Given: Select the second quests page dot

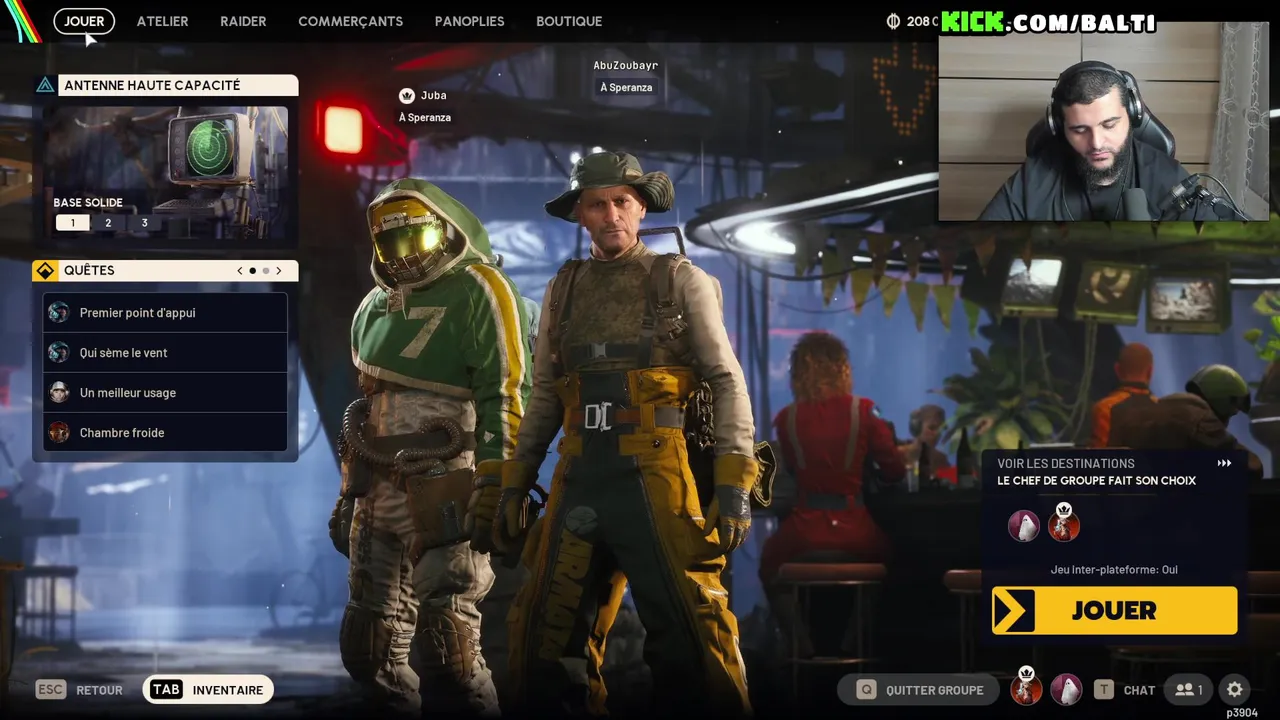Looking at the screenshot, I should pyautogui.click(x=266, y=271).
